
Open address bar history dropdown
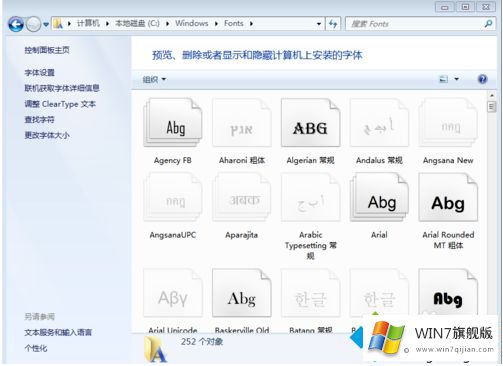point(319,24)
